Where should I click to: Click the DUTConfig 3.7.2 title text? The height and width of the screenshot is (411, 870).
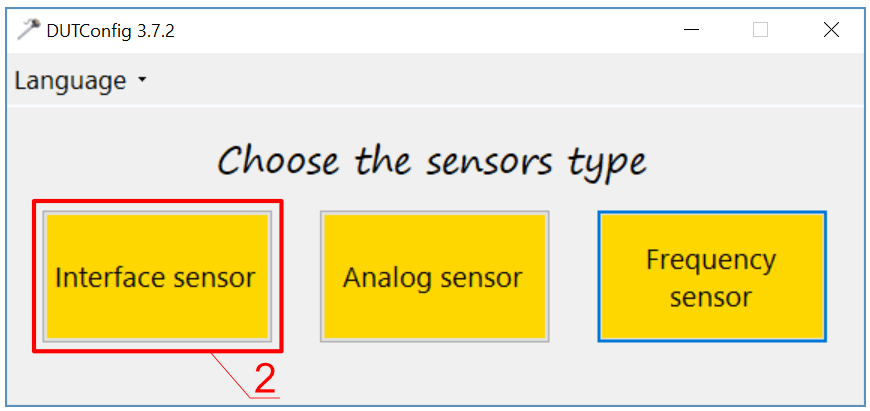coord(110,30)
